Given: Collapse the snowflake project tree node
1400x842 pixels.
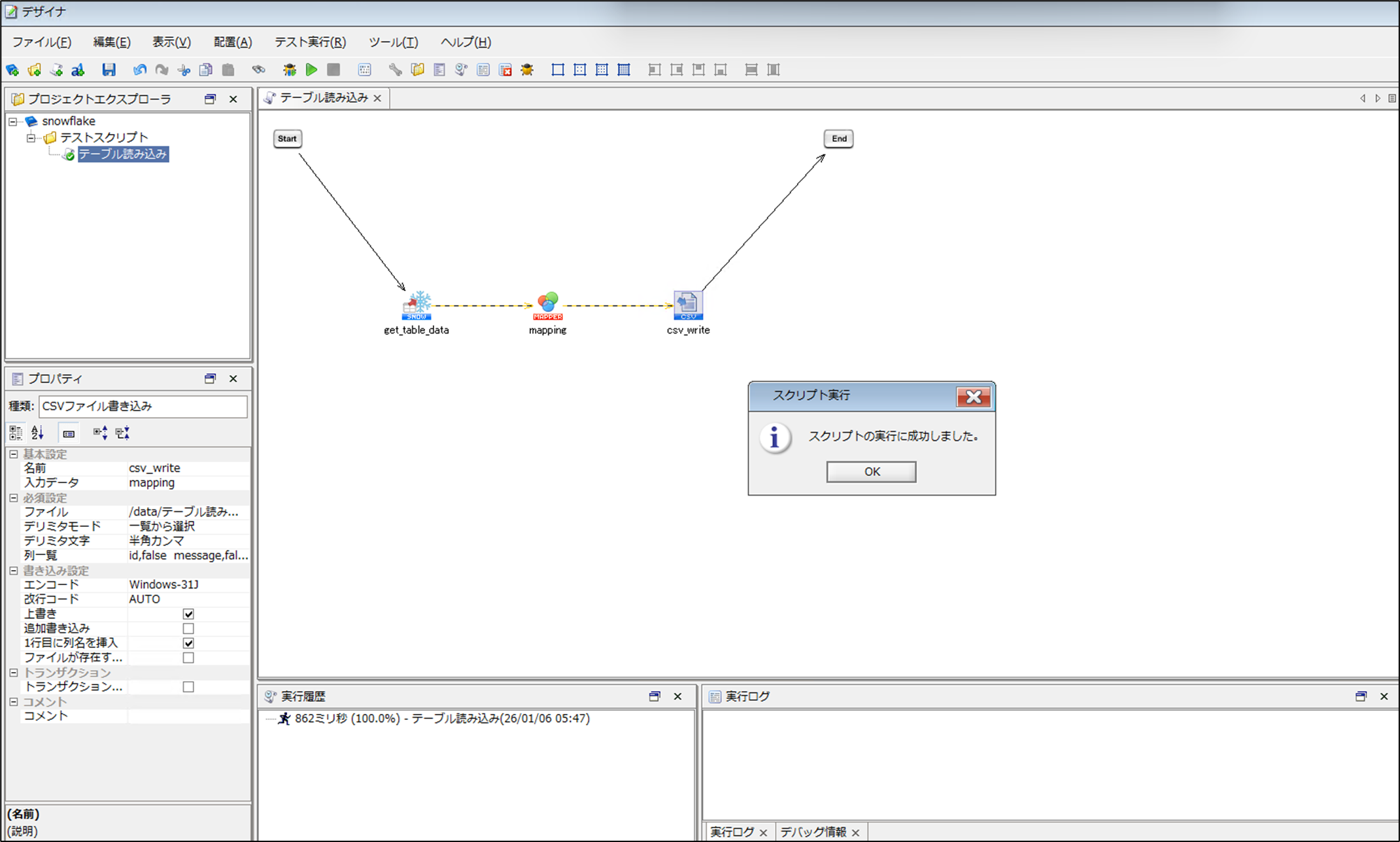Looking at the screenshot, I should [x=12, y=122].
